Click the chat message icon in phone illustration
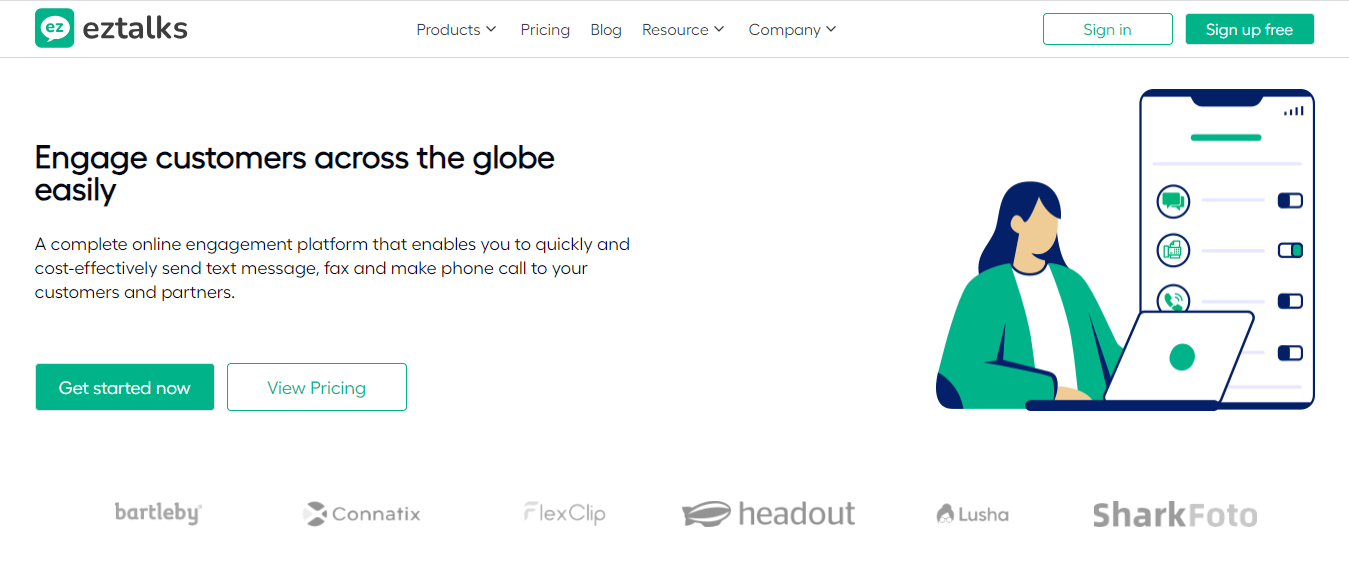This screenshot has width=1349, height=566. point(1173,201)
